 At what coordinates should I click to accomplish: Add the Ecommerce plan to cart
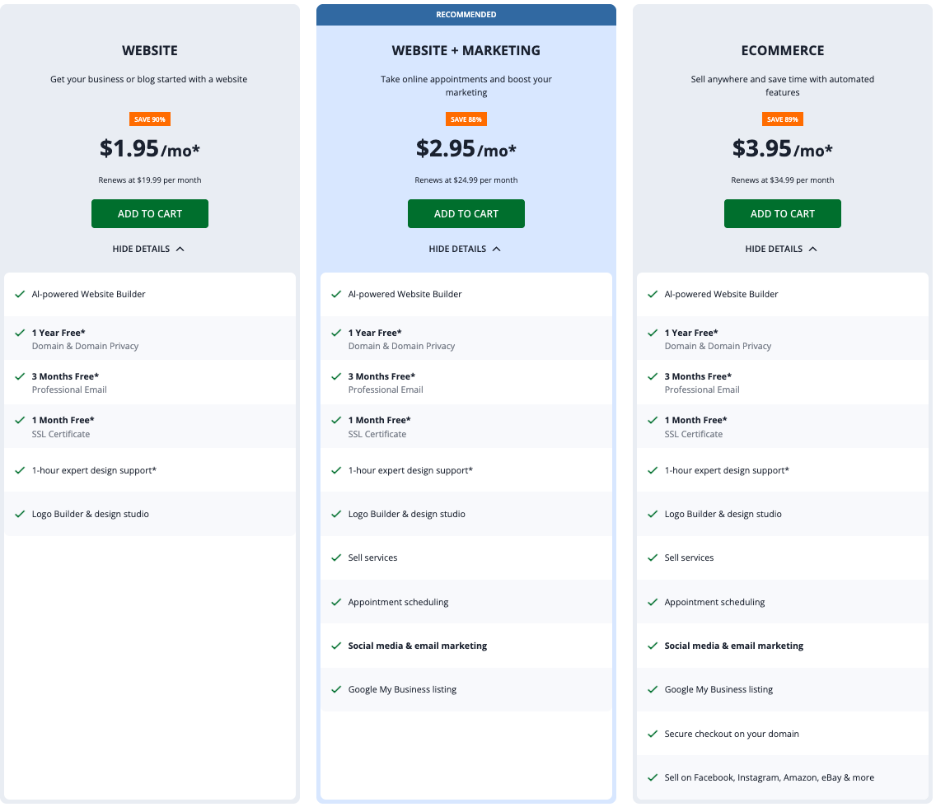point(782,213)
